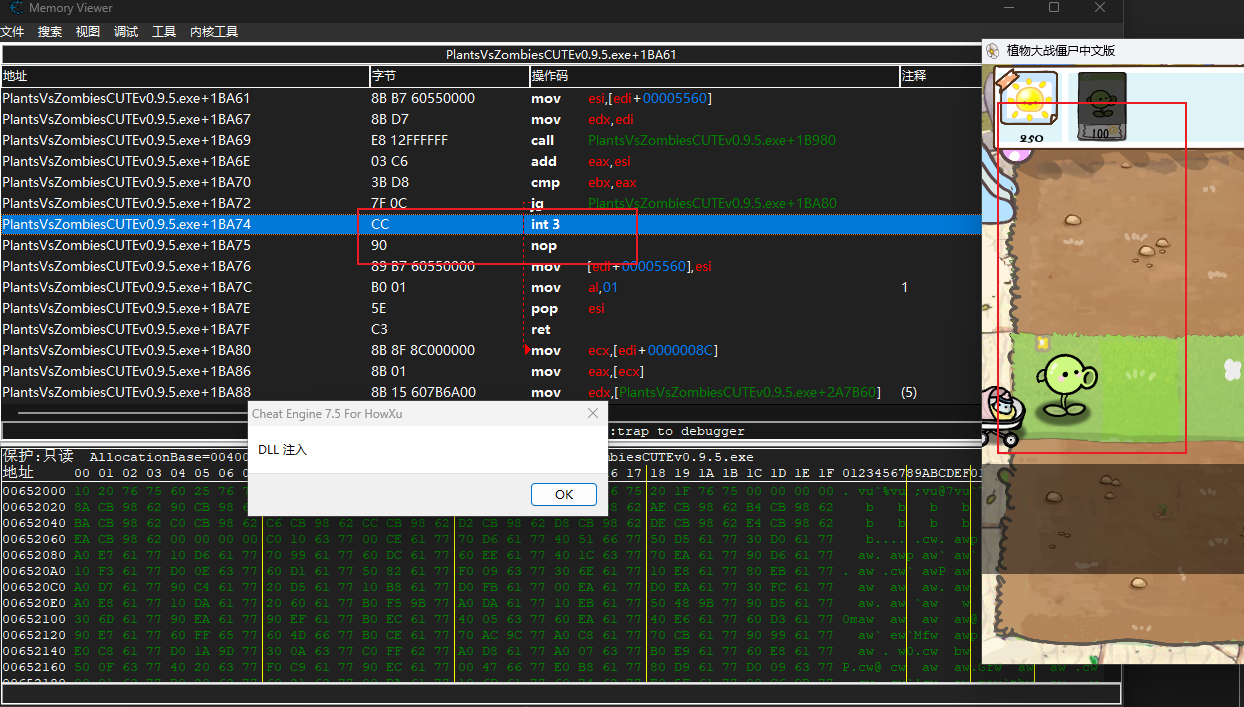Select the Peashooter seed packet card
Screen dimensions: 1244x707
(1101, 106)
